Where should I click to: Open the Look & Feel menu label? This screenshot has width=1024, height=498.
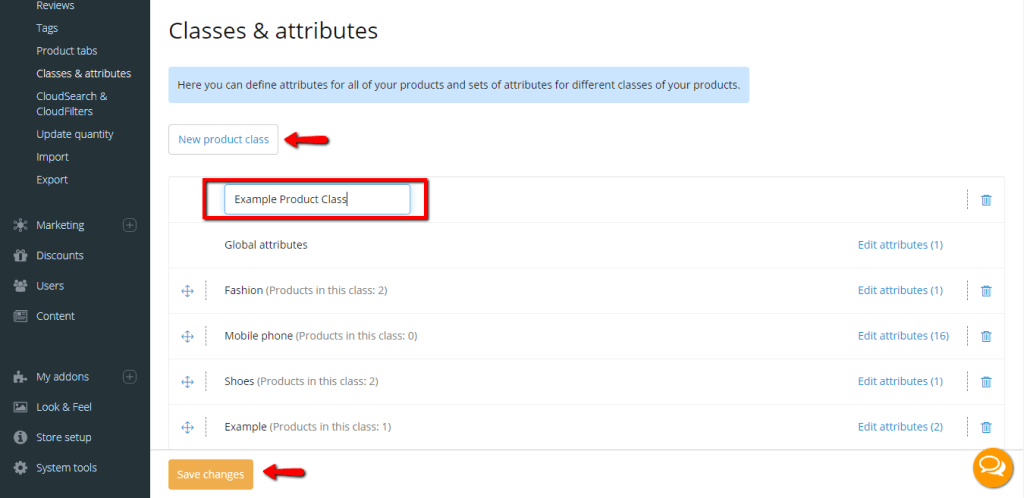pos(64,407)
